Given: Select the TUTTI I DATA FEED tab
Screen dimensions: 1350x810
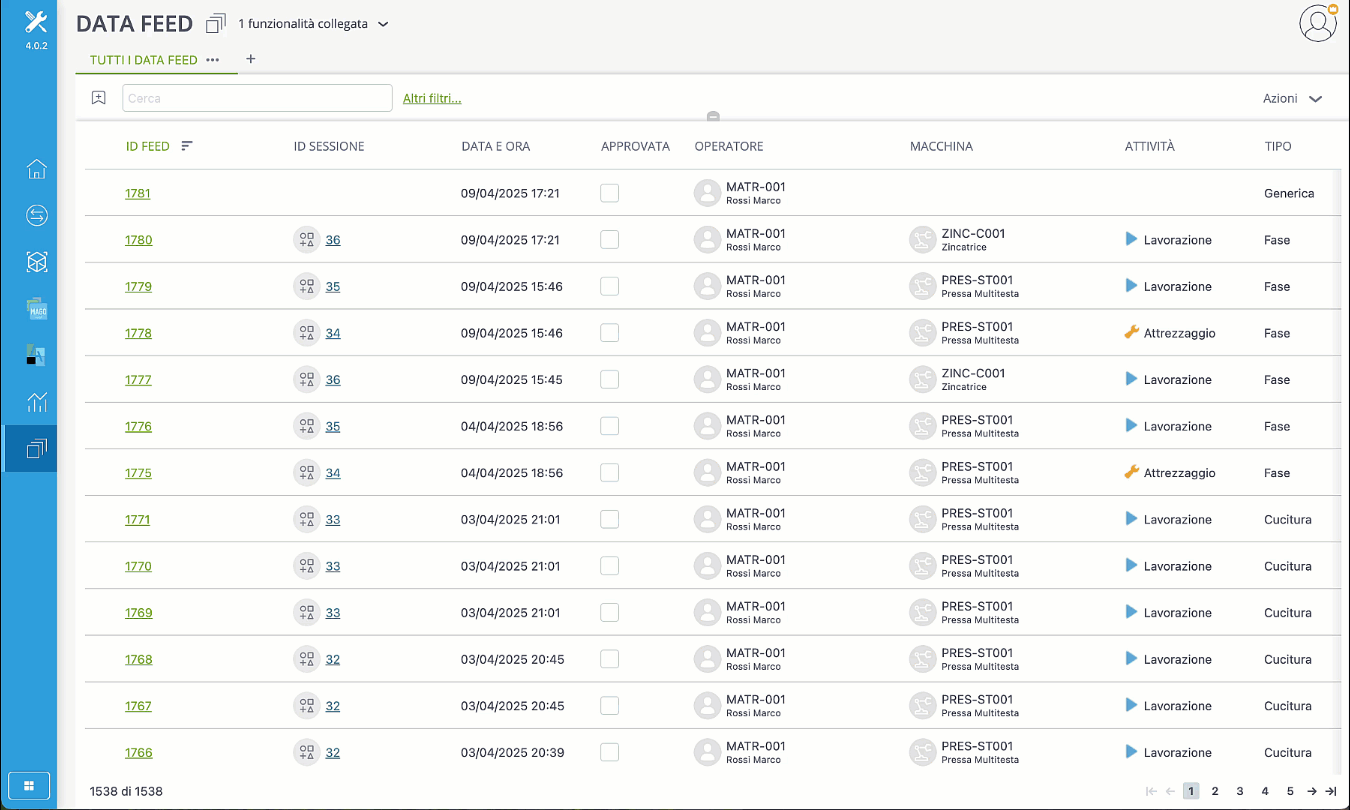Looking at the screenshot, I should (x=144, y=60).
